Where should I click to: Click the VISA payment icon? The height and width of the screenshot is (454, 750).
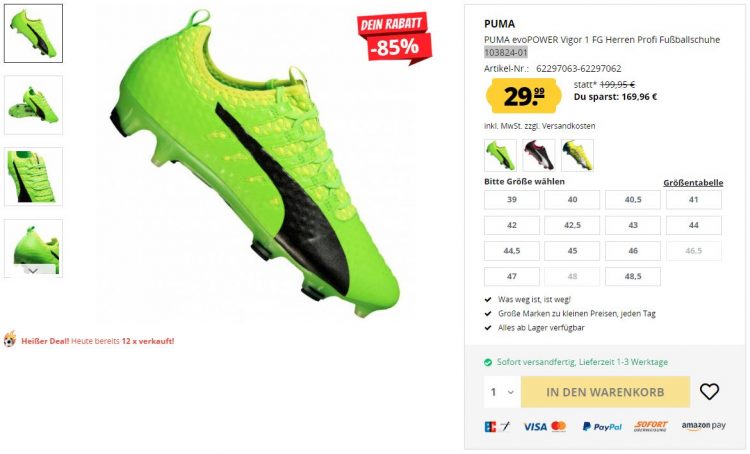tap(535, 426)
